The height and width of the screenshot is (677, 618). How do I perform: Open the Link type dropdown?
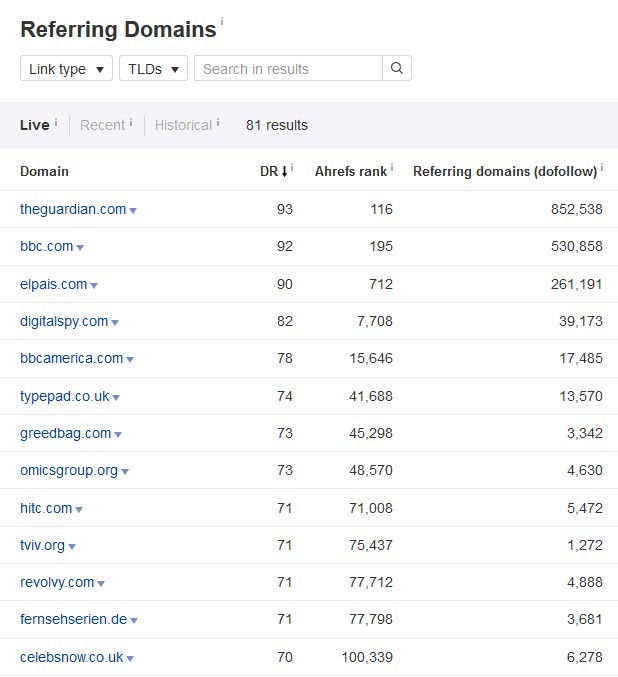67,68
